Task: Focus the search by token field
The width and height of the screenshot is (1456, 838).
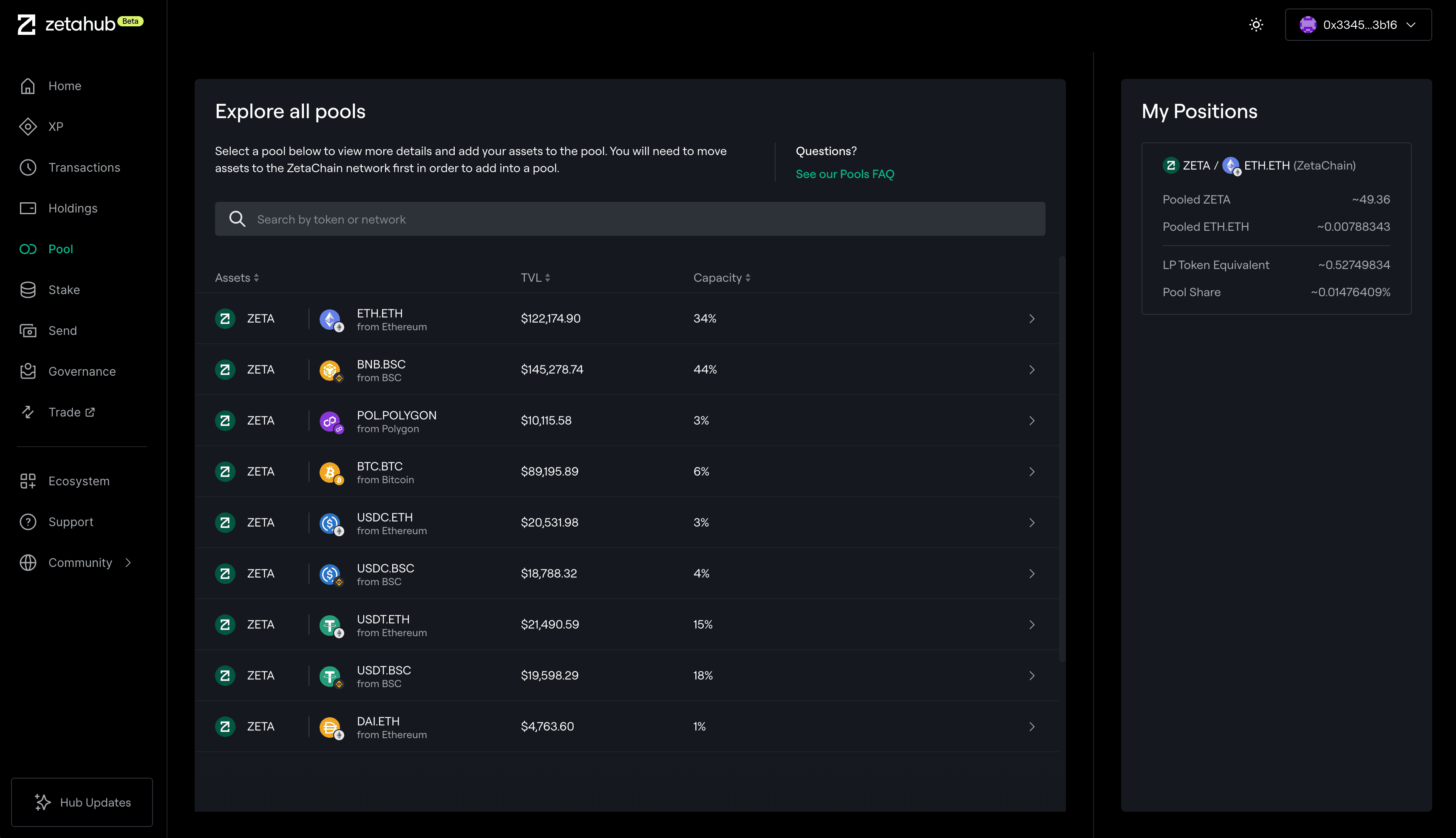Action: click(x=629, y=219)
